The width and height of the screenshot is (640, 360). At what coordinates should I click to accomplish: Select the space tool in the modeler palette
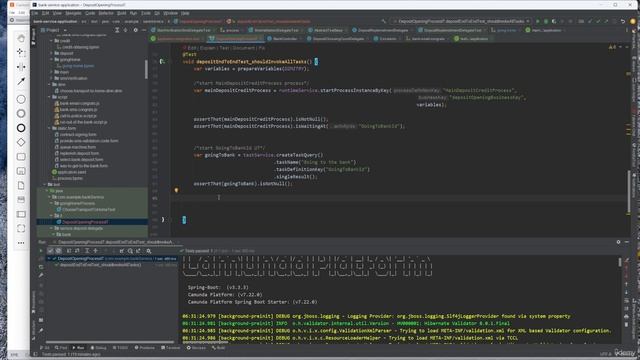click(x=21, y=67)
